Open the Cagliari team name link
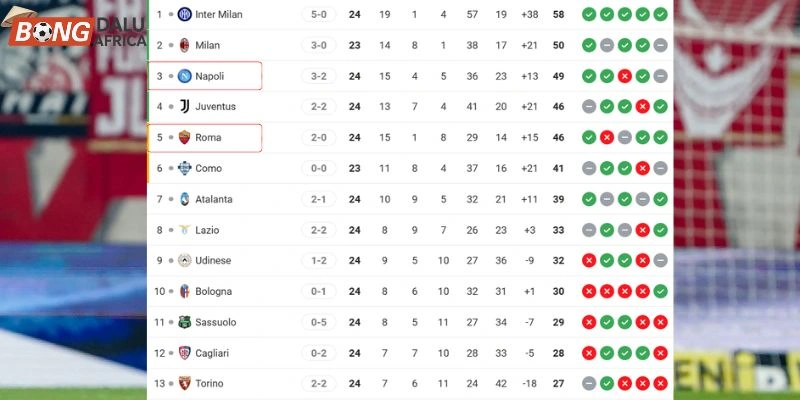 point(214,353)
